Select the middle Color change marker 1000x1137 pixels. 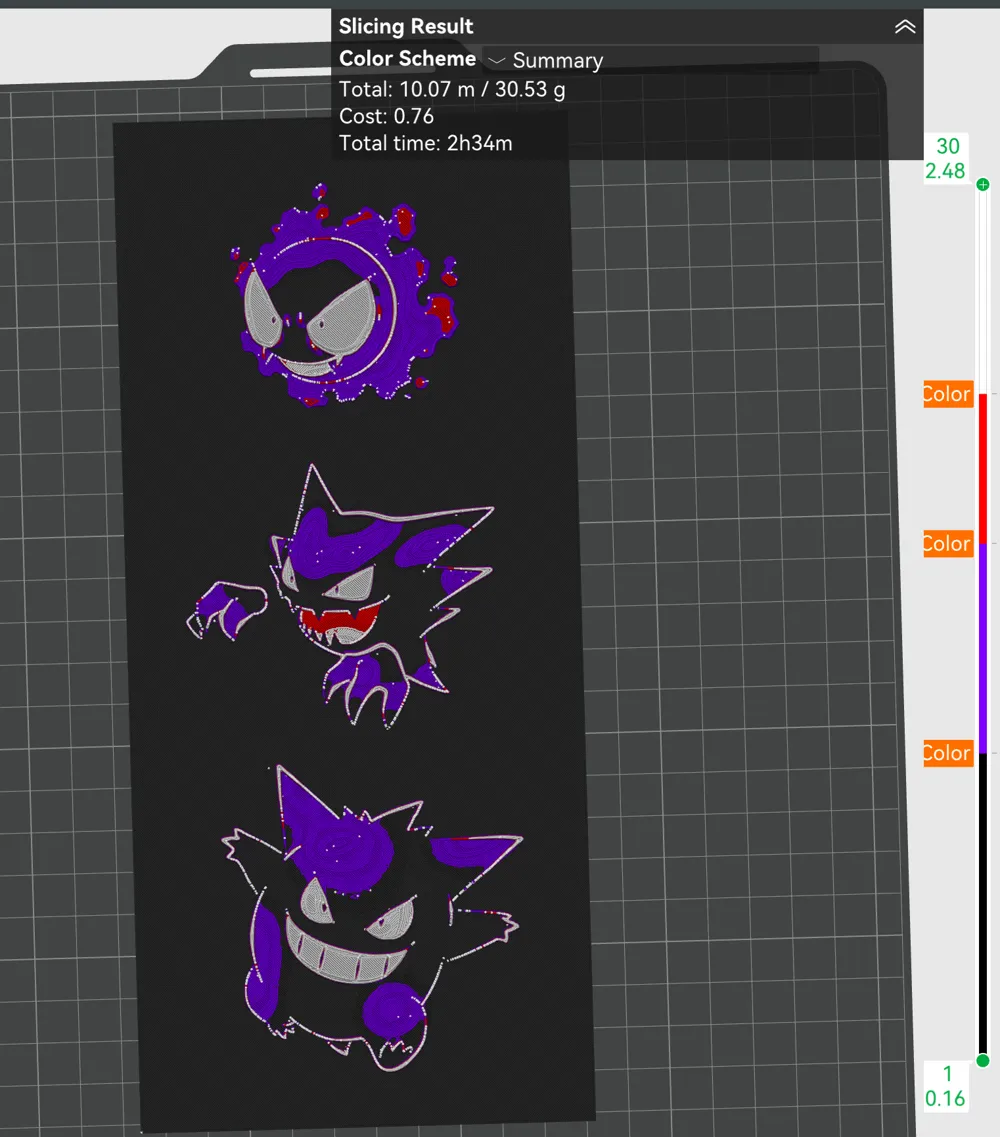click(946, 544)
